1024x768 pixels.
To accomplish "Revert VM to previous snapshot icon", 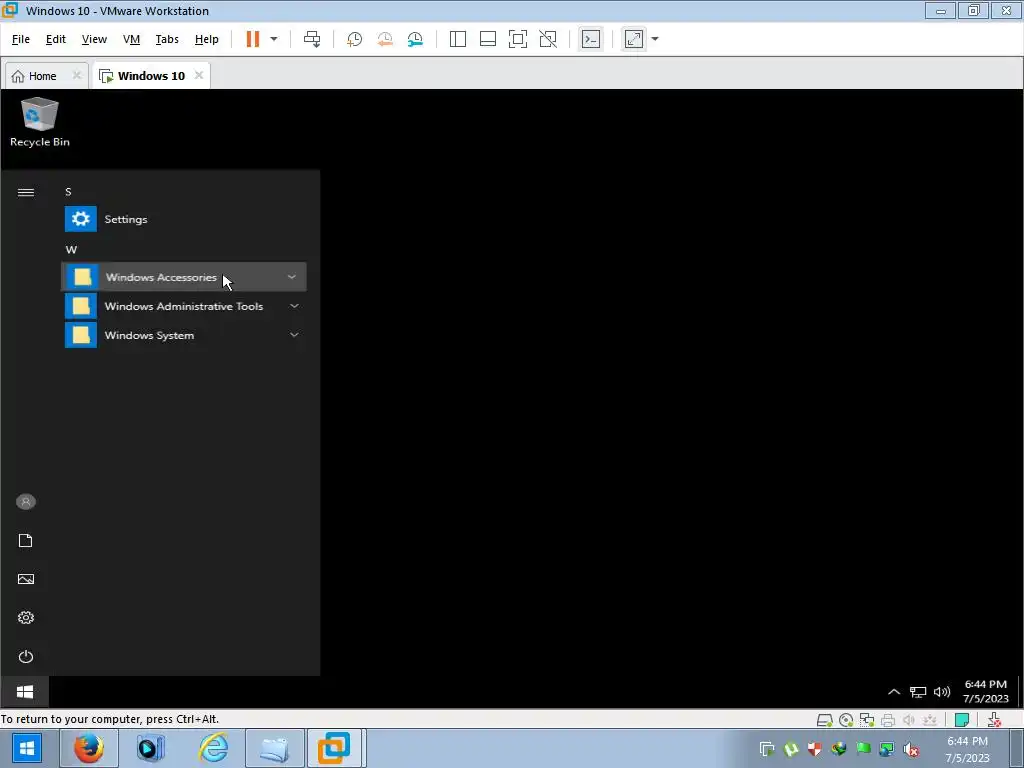I will click(x=385, y=39).
